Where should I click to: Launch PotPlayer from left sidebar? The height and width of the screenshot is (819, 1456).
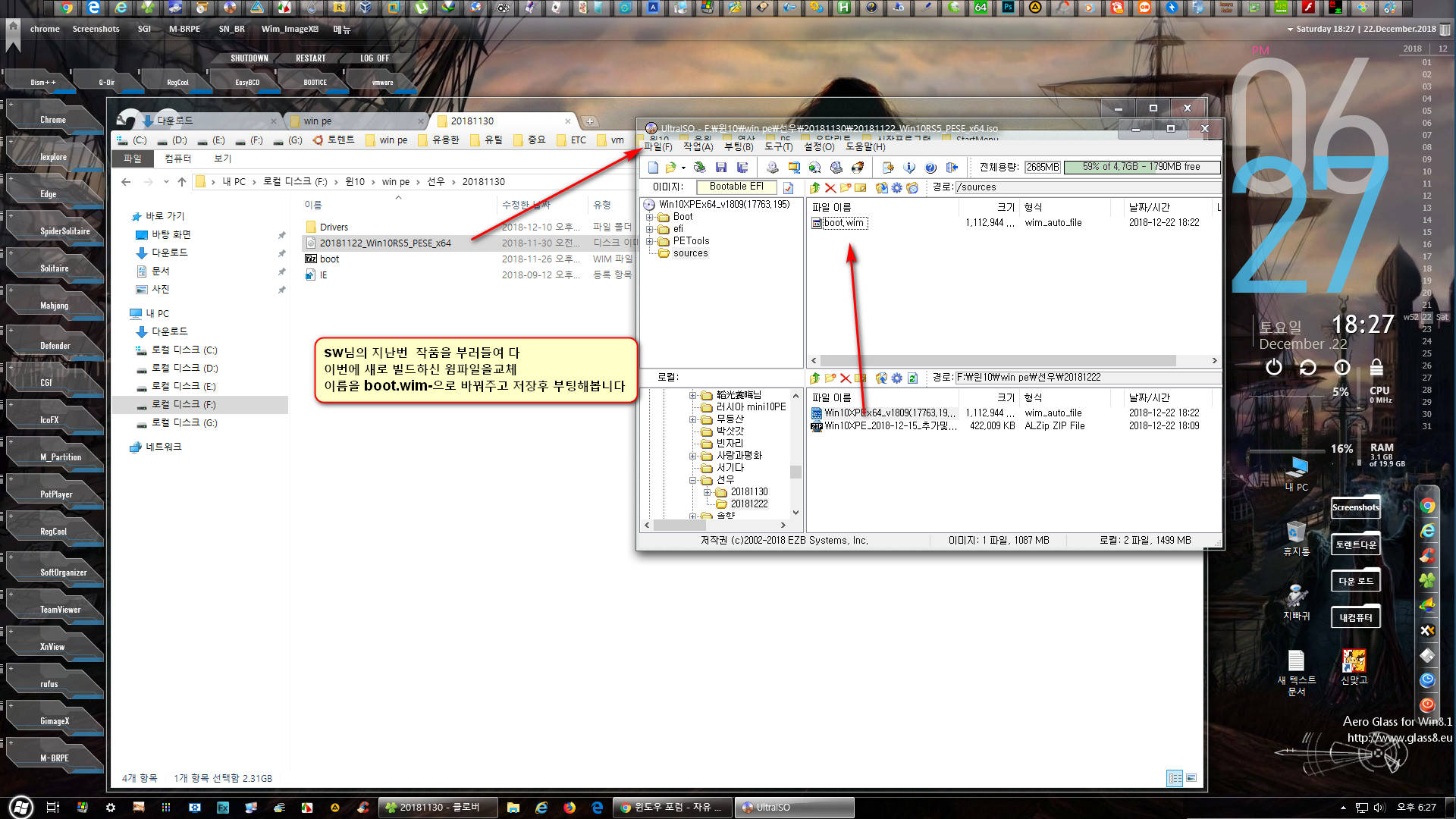[56, 494]
